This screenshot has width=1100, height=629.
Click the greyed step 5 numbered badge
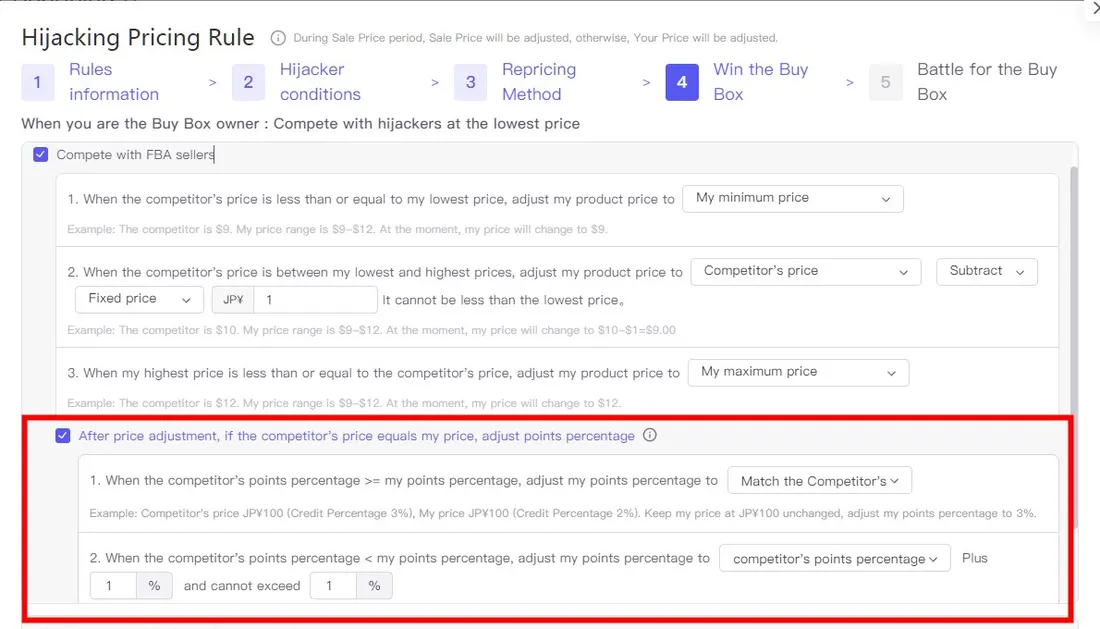pyautogui.click(x=886, y=83)
